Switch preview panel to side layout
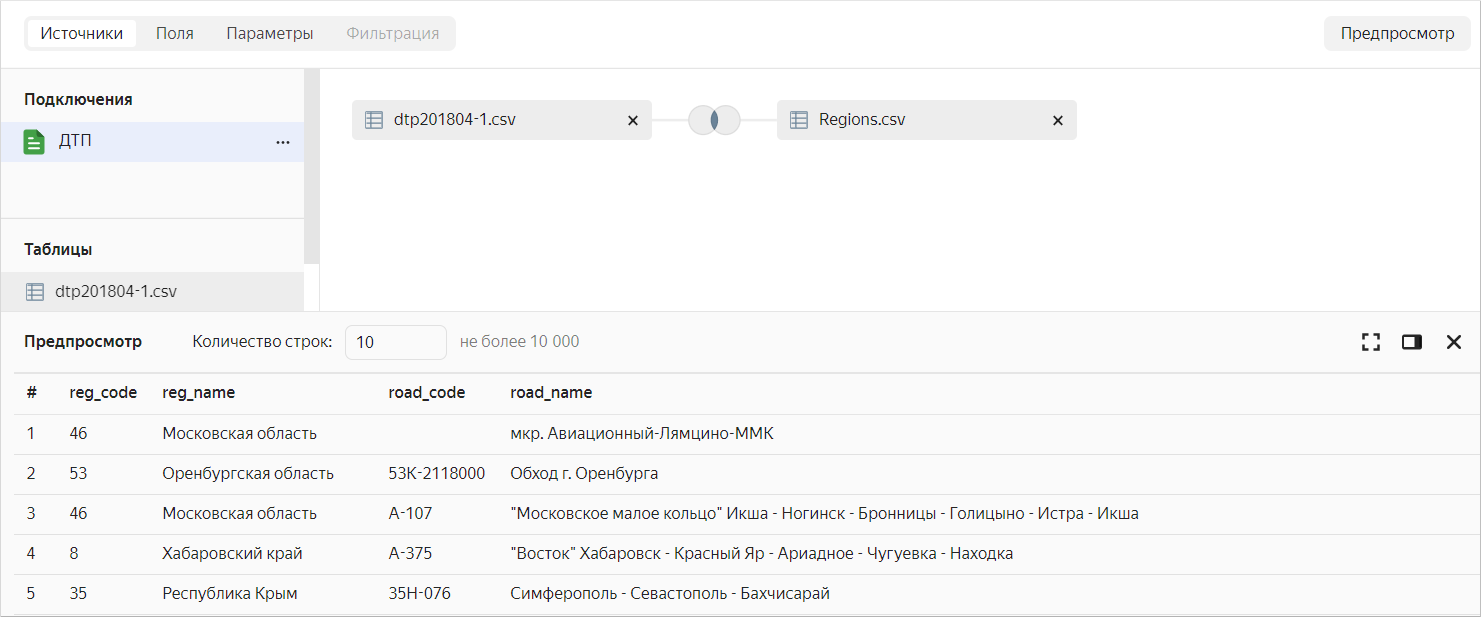Screen dimensions: 1481x617 click(1412, 342)
